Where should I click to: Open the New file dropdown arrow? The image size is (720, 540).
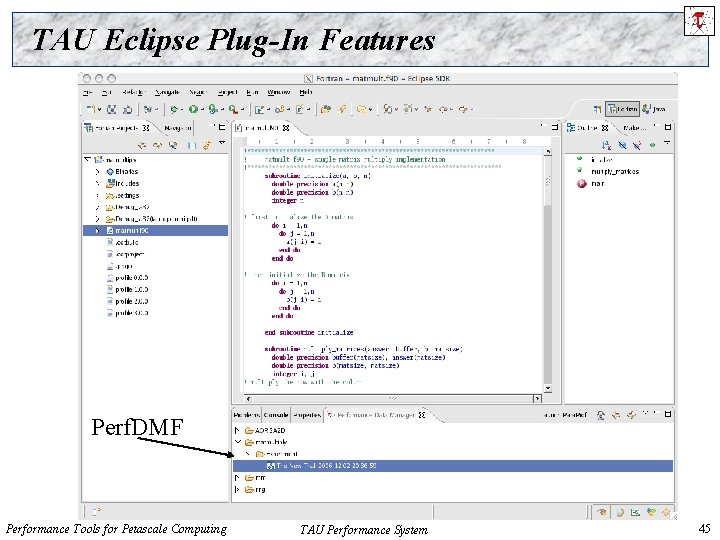coord(99,110)
